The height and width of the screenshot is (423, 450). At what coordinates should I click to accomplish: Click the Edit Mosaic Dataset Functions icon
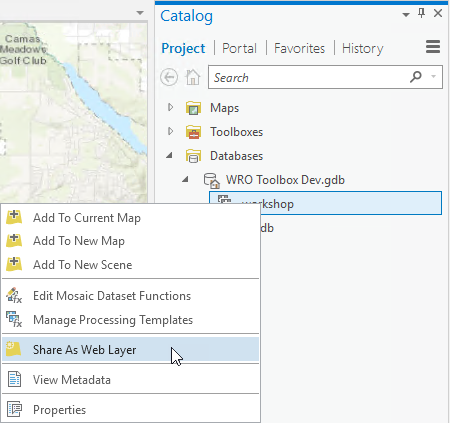14,295
